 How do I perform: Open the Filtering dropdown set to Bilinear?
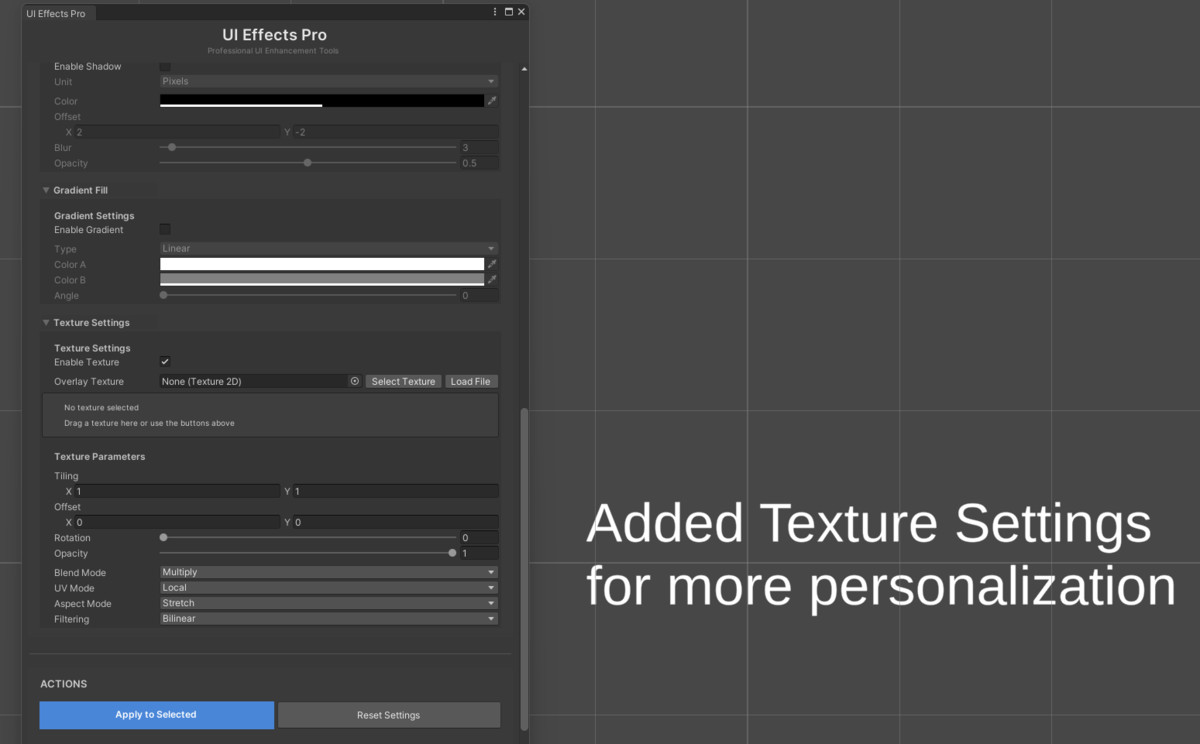(325, 618)
